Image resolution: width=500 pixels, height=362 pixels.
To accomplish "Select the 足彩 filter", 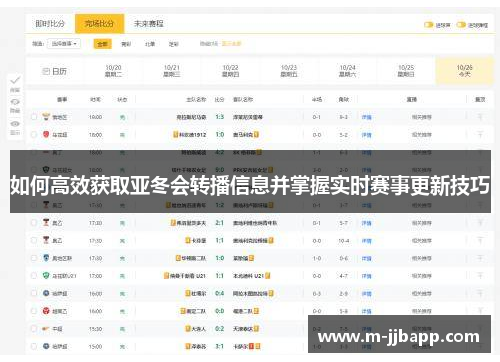I will coord(174,44).
